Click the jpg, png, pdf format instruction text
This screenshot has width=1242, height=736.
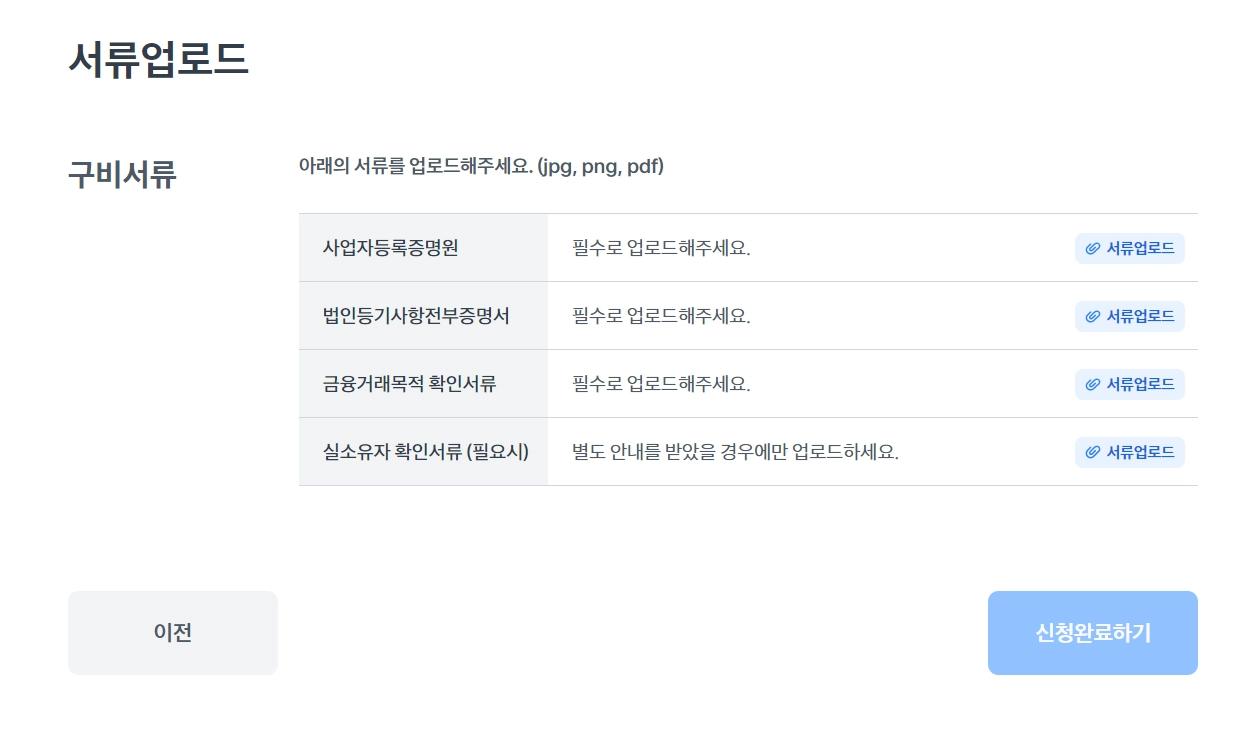pyautogui.click(x=481, y=166)
